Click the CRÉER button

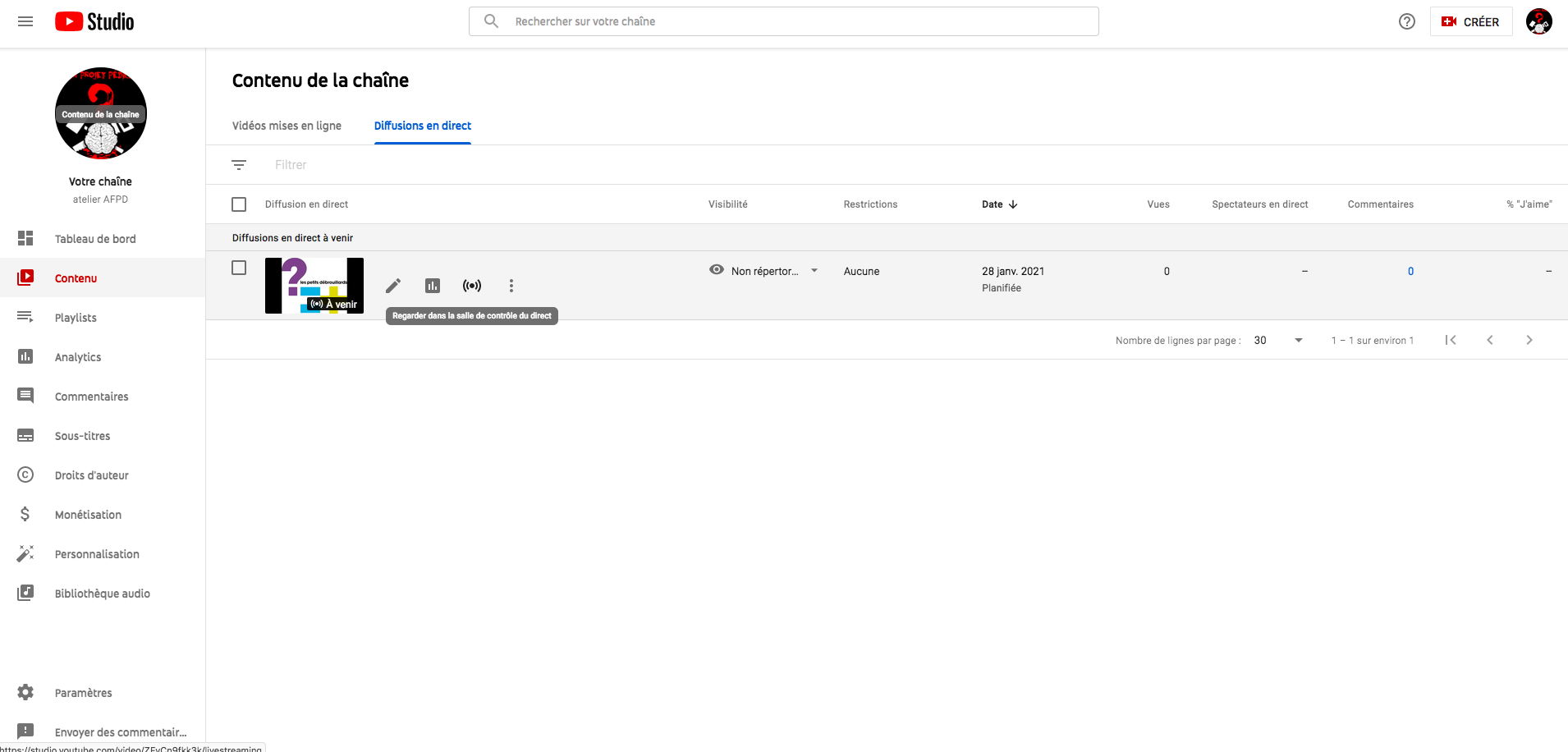click(x=1471, y=21)
